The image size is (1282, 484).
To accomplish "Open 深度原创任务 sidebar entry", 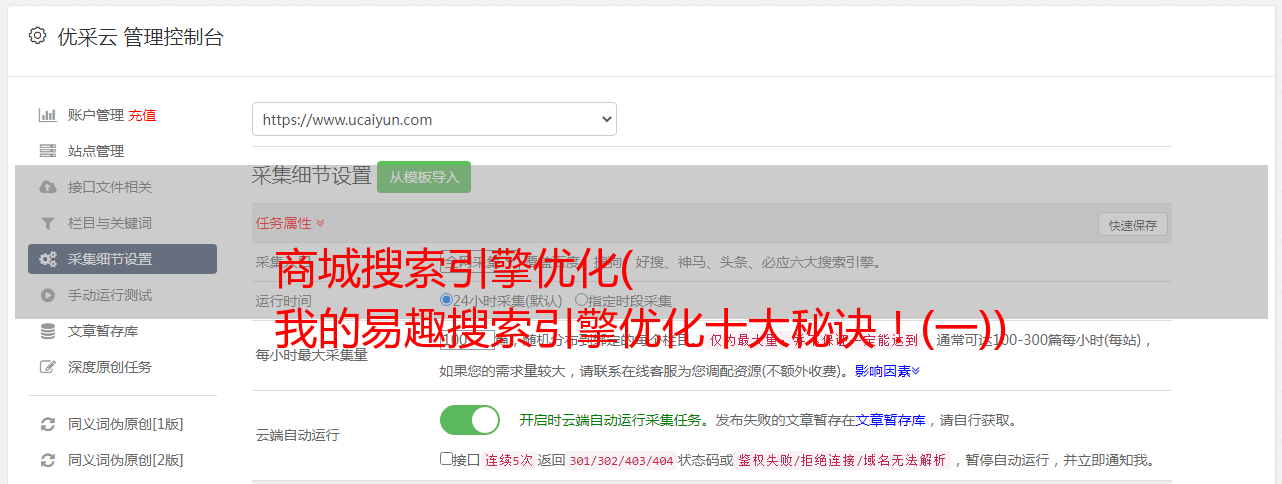I will [110, 367].
